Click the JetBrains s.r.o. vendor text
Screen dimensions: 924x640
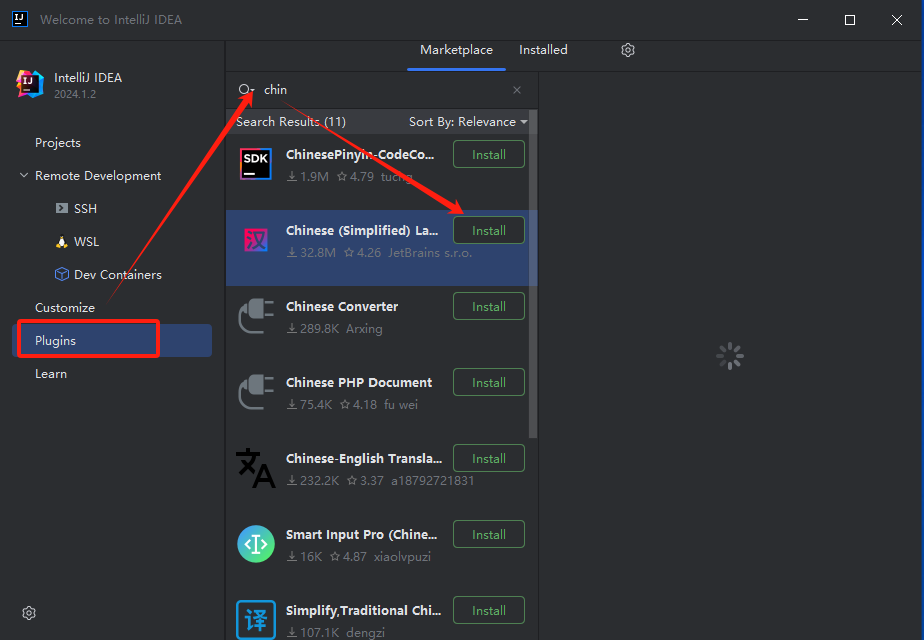(430, 253)
